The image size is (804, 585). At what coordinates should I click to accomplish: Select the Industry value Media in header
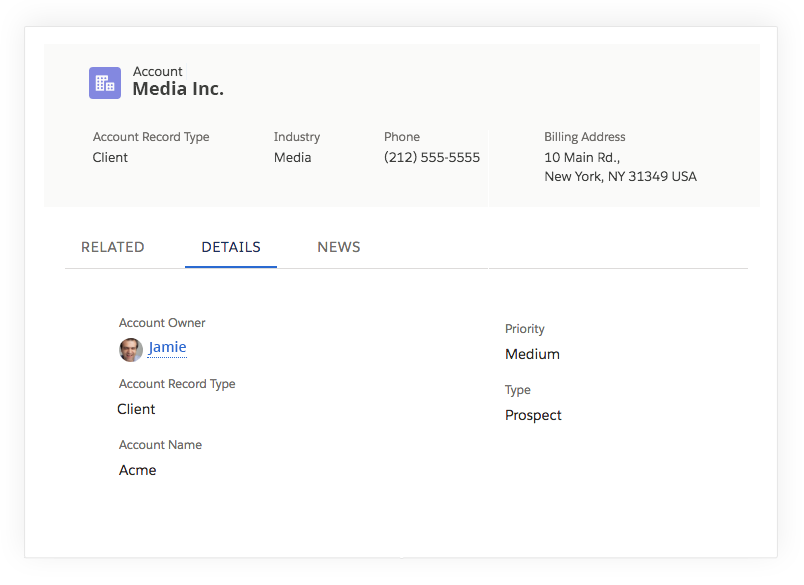point(292,157)
